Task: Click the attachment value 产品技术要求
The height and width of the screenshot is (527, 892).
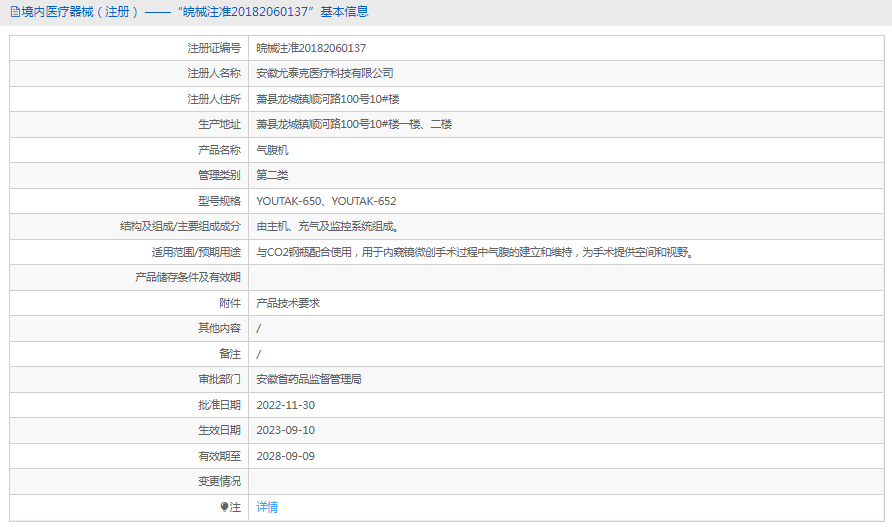Action: pyautogui.click(x=288, y=303)
